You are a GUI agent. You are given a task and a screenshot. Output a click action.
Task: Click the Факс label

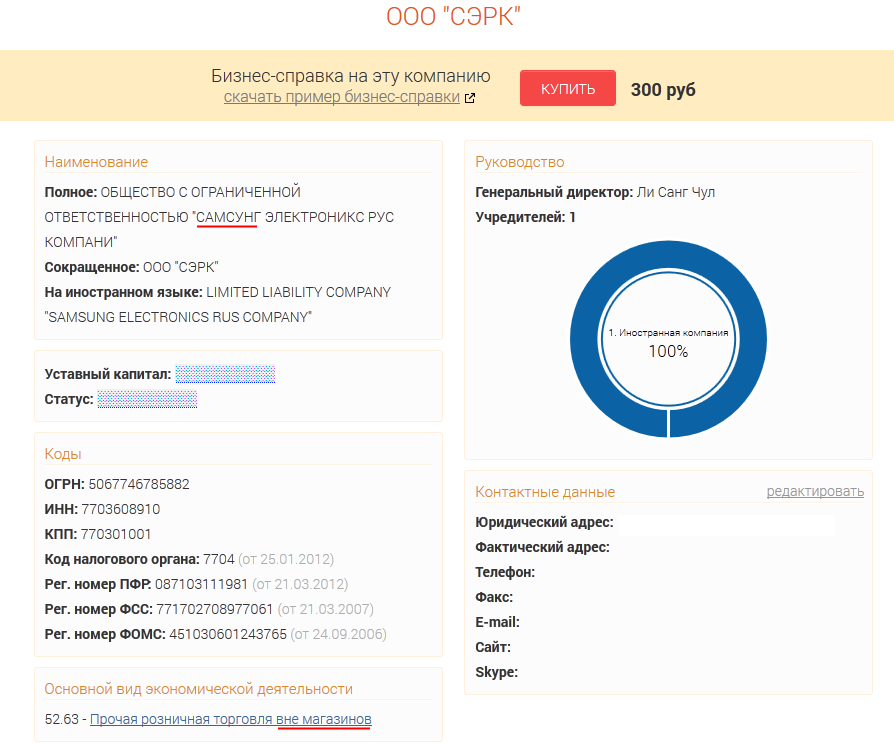pos(494,597)
